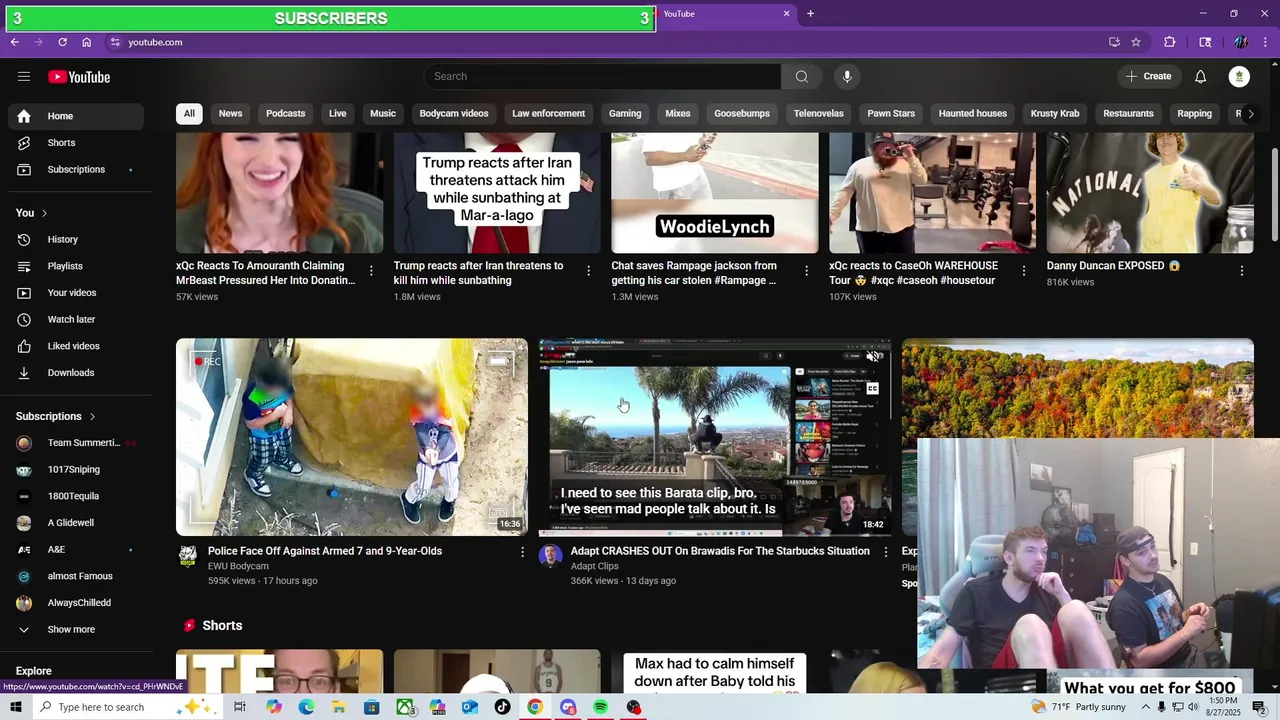Select the Music filter chip

(x=383, y=114)
